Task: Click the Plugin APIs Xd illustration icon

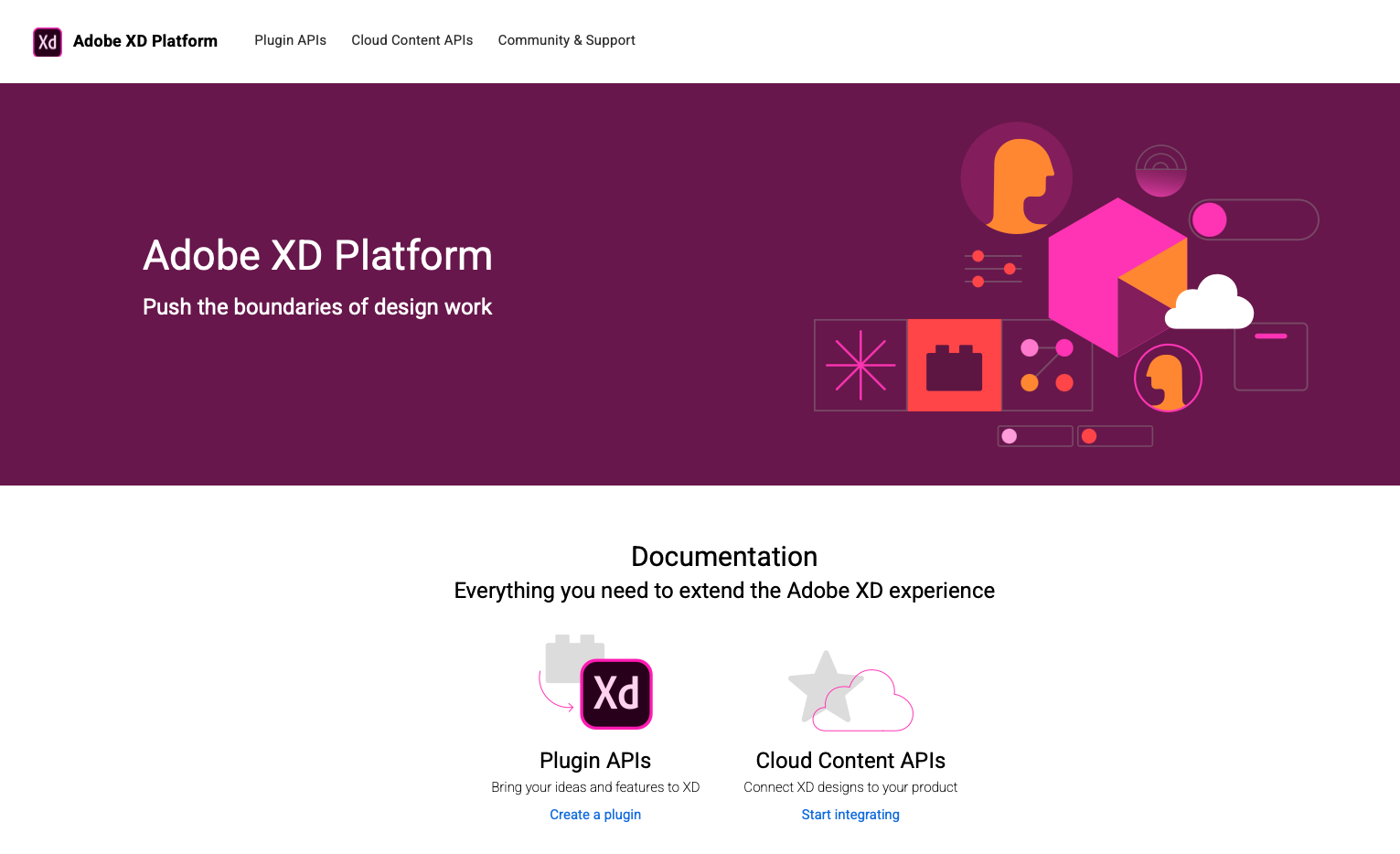Action: [x=595, y=682]
